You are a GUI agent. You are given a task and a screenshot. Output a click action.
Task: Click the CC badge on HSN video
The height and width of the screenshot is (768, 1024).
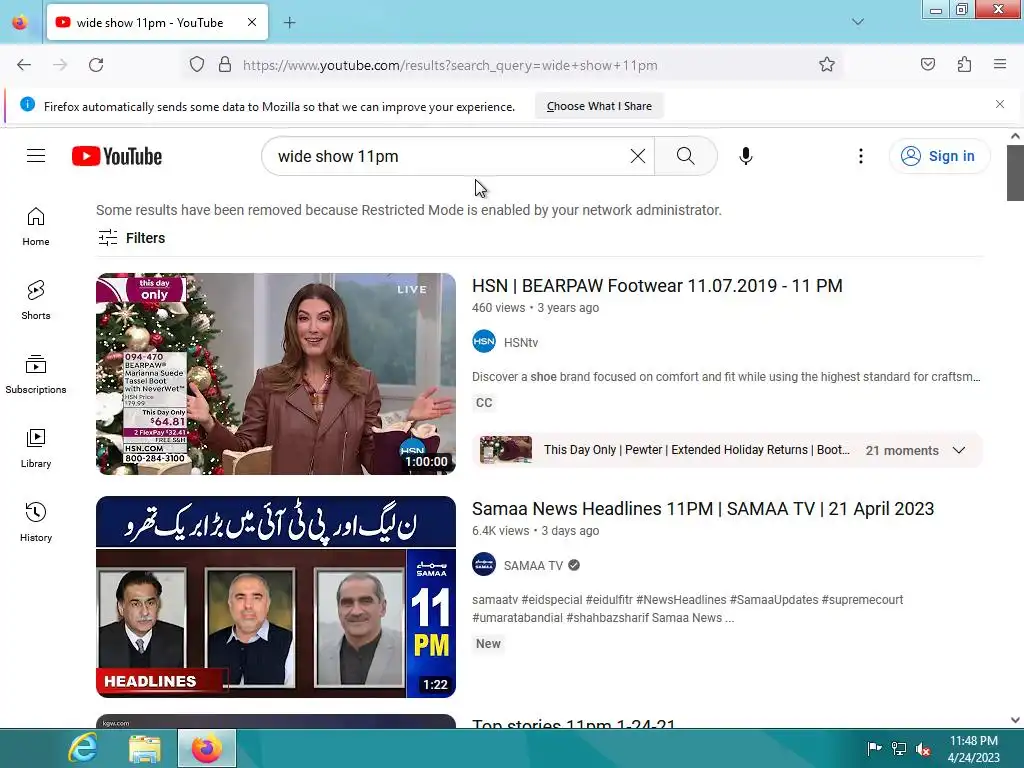pos(484,402)
